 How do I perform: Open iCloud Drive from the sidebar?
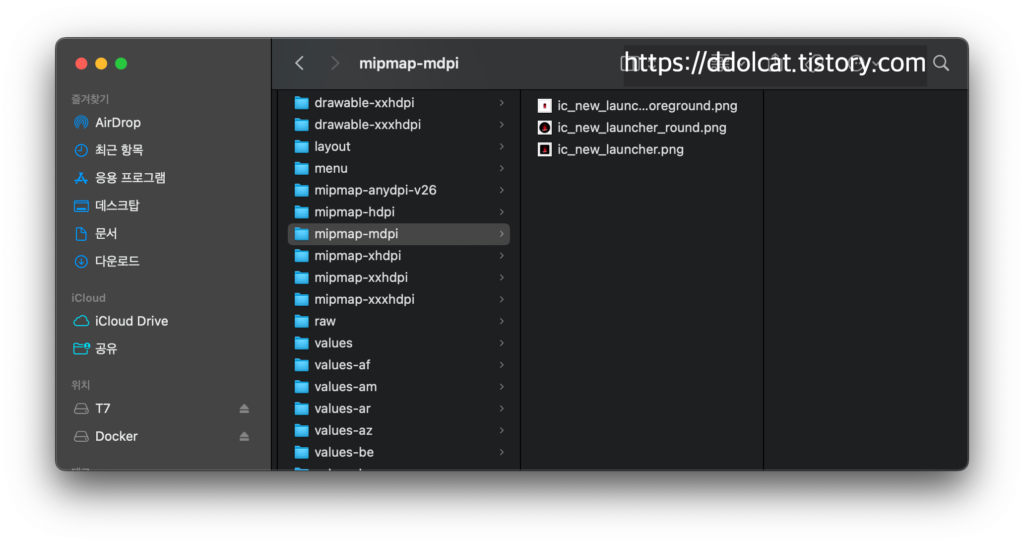coord(131,321)
